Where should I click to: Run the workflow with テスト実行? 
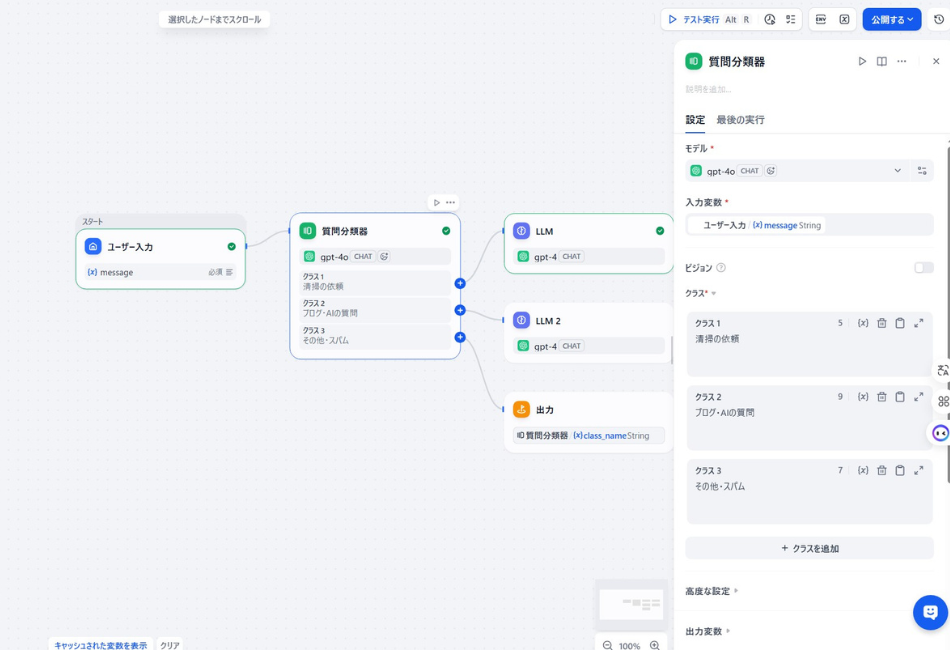pyautogui.click(x=700, y=19)
